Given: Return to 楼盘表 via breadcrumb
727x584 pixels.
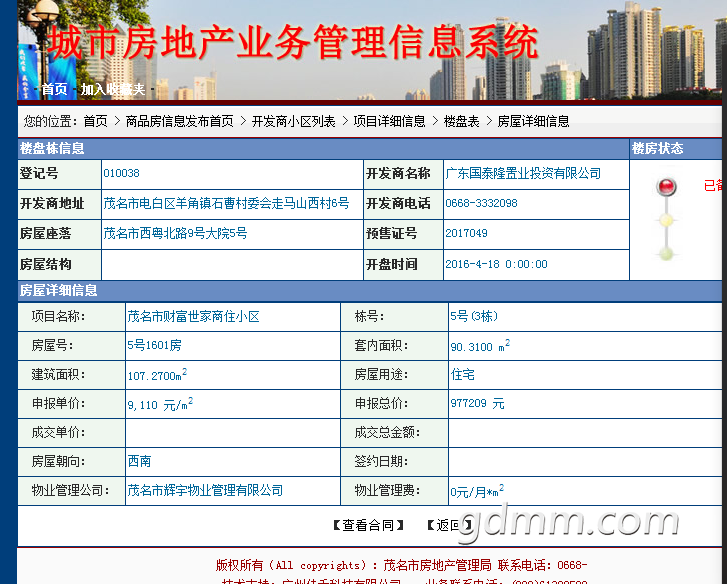Looking at the screenshot, I should (461, 121).
